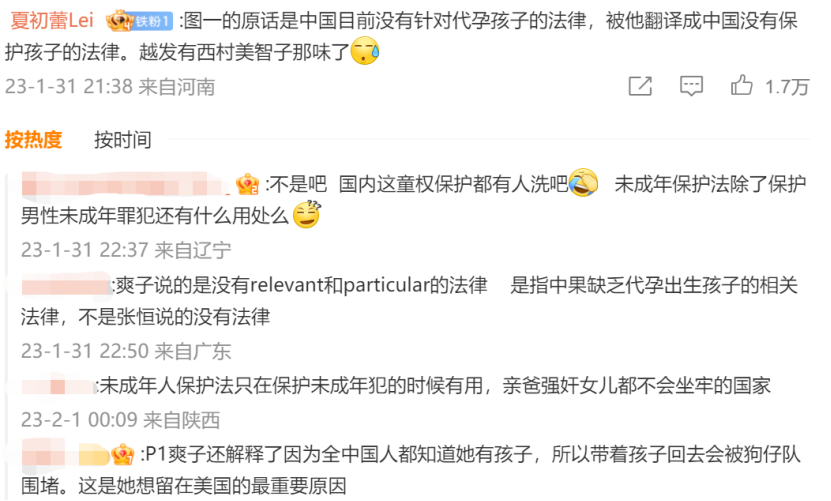Click the 1.7万 like count

(x=787, y=86)
